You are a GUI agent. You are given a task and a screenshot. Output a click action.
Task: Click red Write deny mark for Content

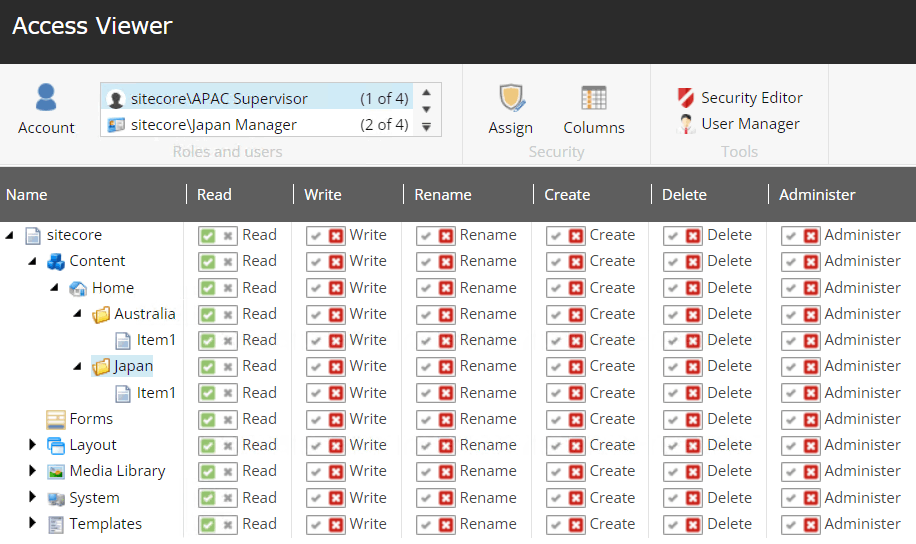[x=336, y=262]
